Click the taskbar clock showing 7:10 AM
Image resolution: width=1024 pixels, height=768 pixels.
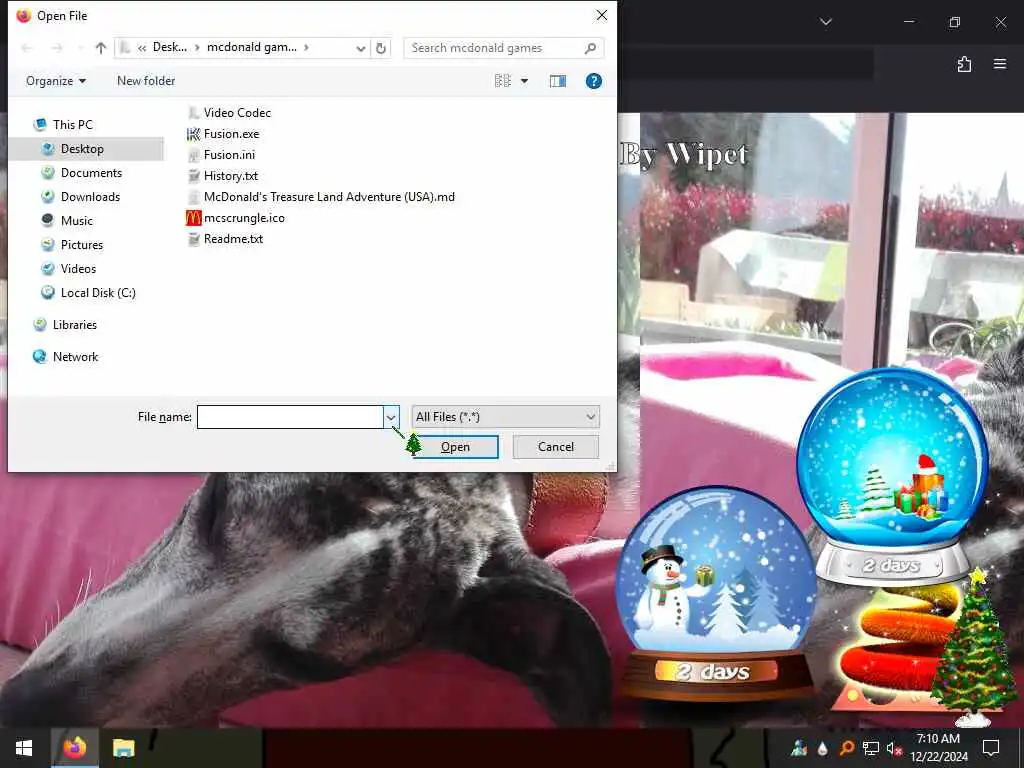(938, 748)
